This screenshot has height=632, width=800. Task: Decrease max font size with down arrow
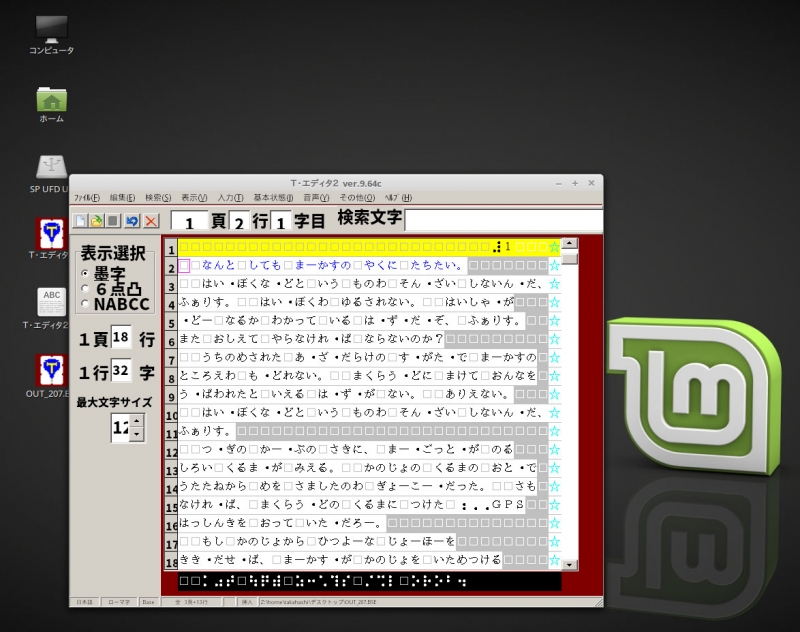137,434
